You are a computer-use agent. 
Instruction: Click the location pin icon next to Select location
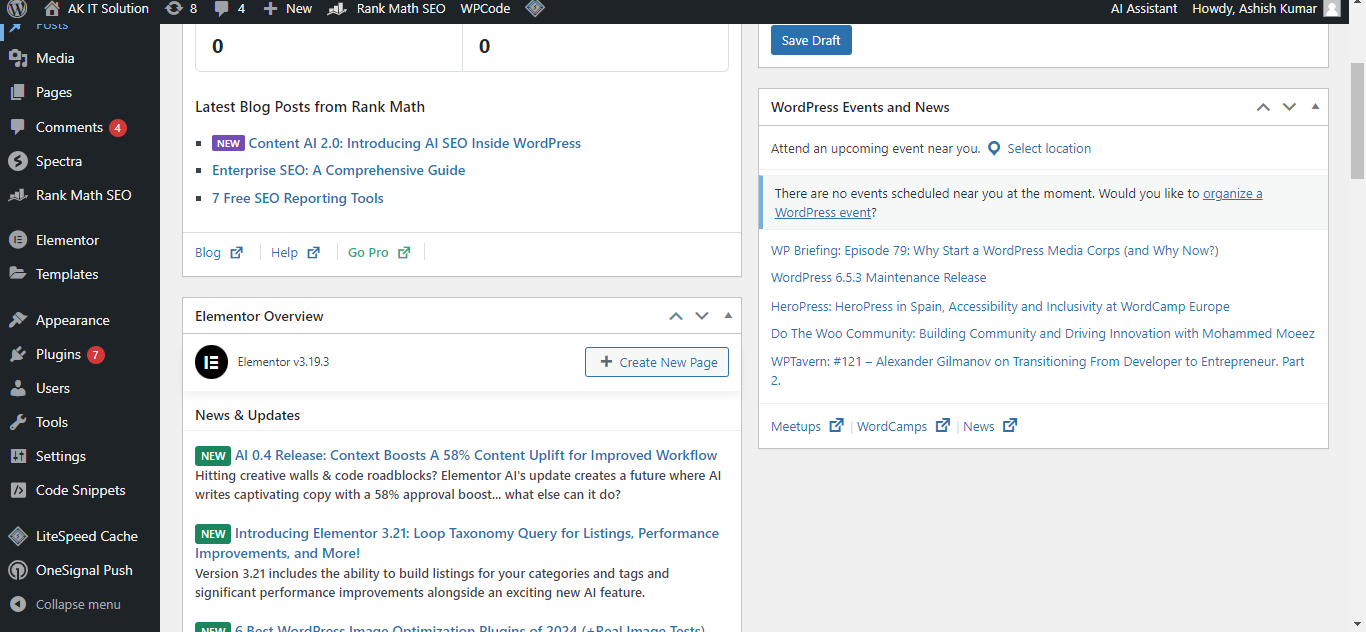coord(994,148)
